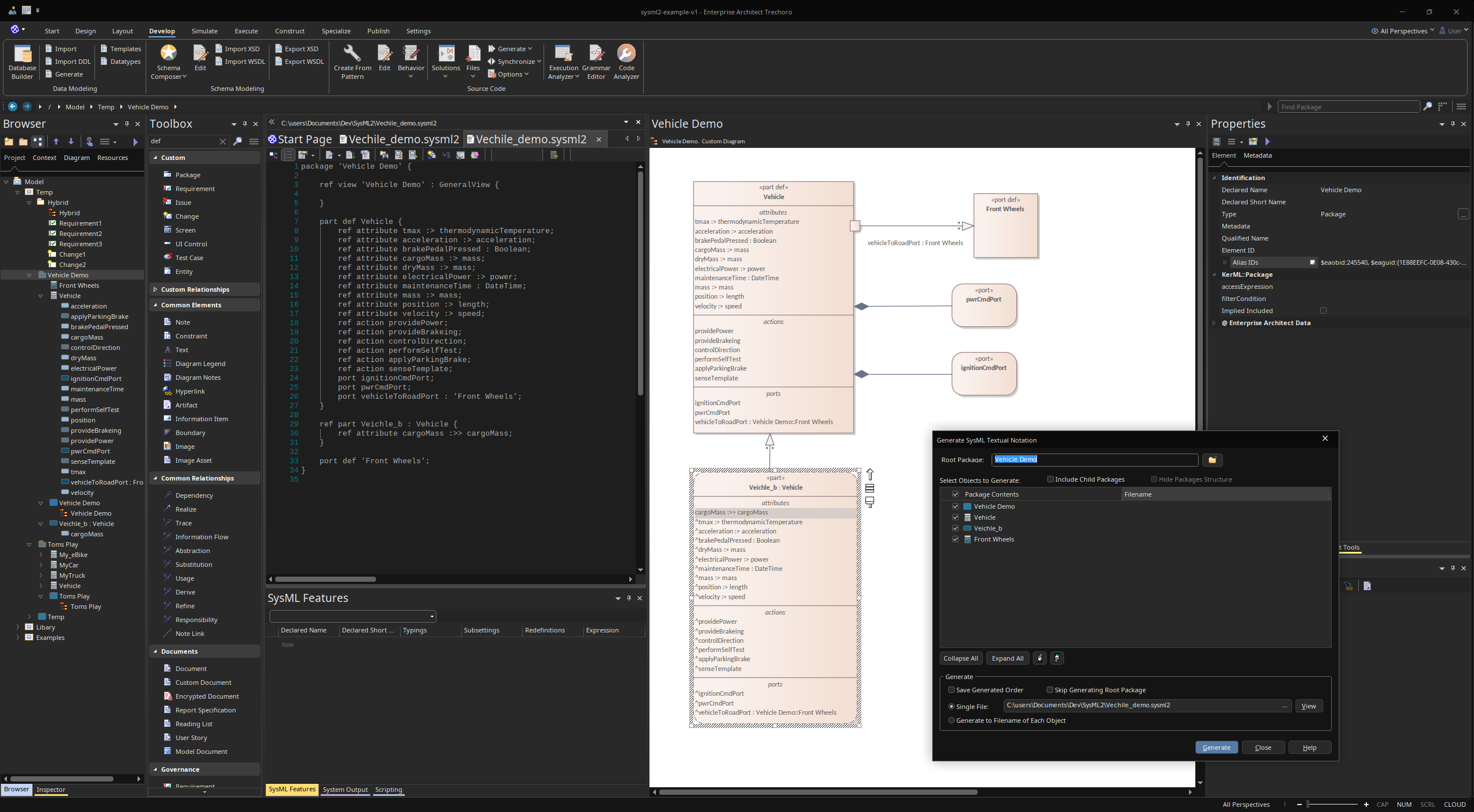1474x812 pixels.
Task: Open the Code Analyzer
Action: tap(625, 62)
